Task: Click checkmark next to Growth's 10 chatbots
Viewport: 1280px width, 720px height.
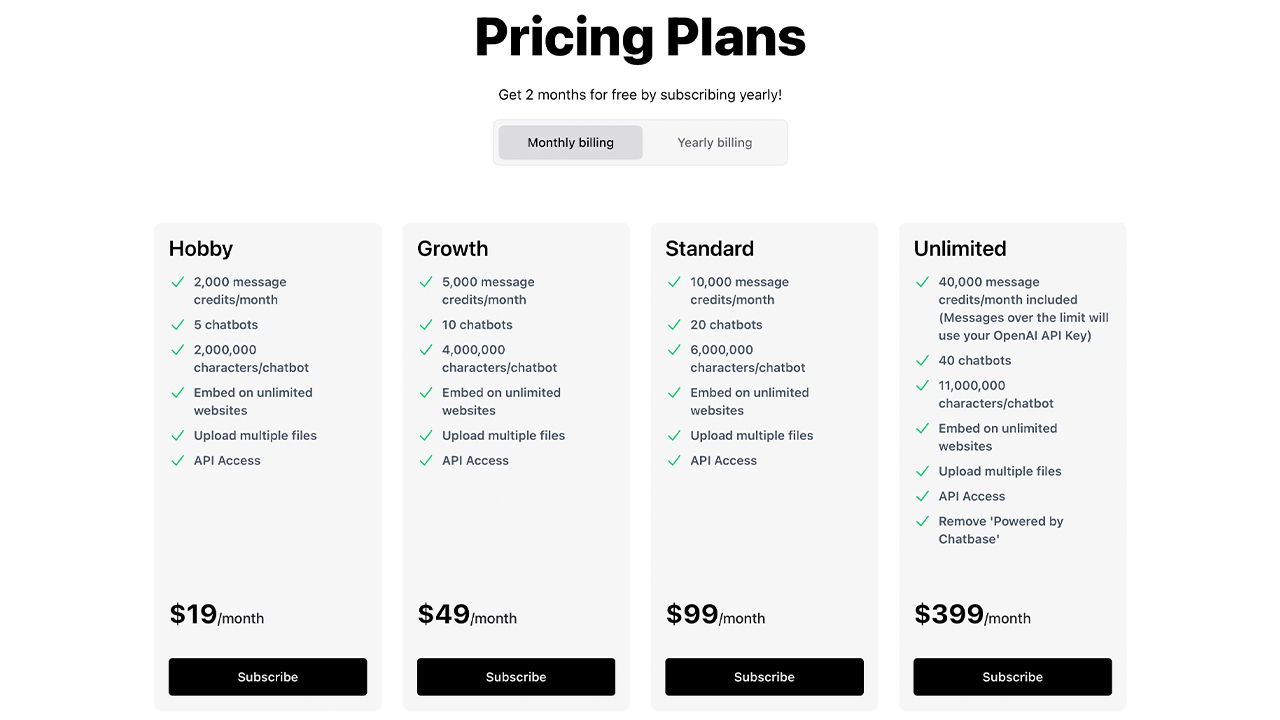Action: pyautogui.click(x=425, y=325)
